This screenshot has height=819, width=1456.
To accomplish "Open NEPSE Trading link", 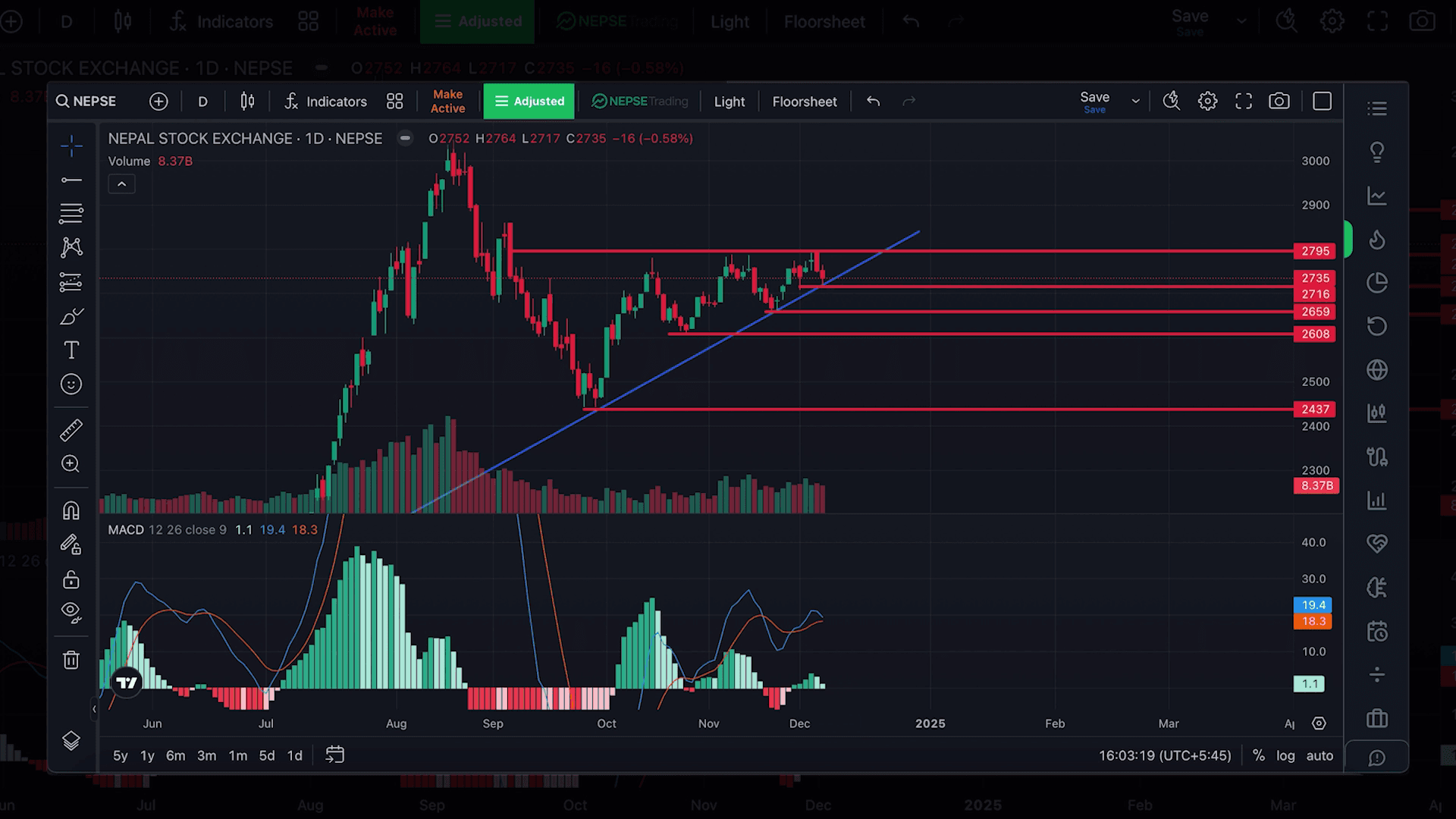I will coord(639,102).
